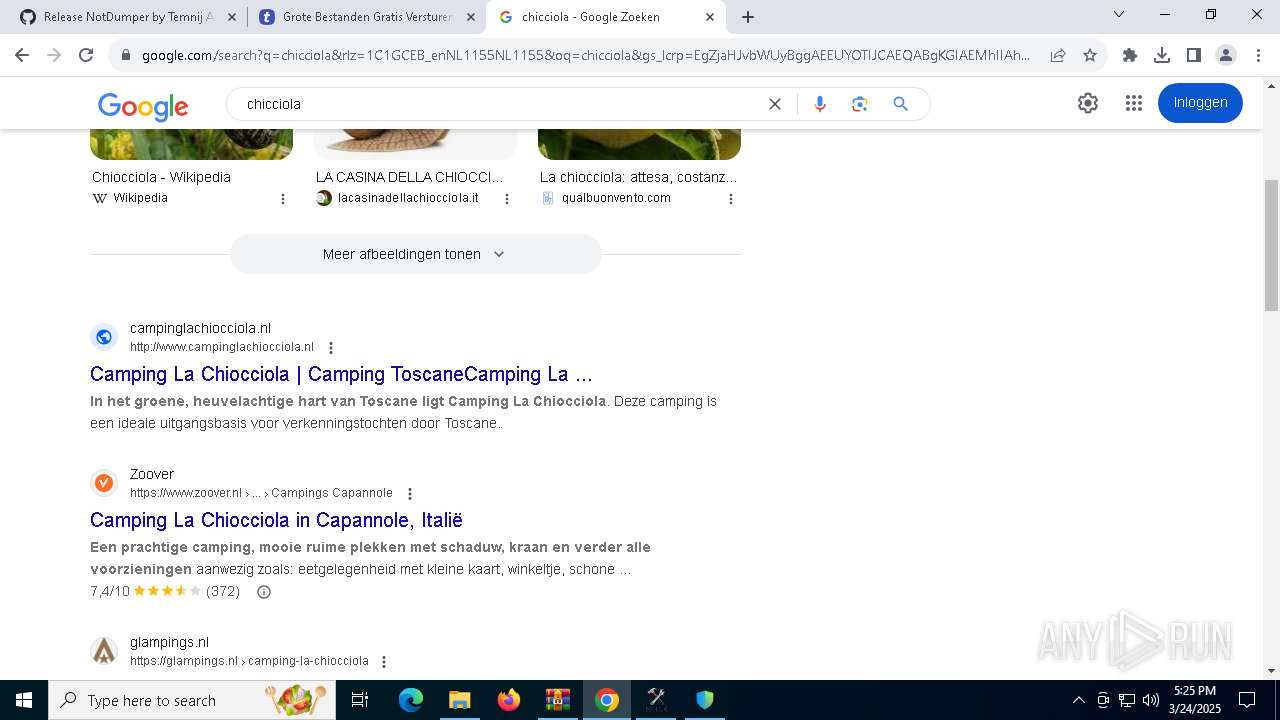This screenshot has width=1280, height=720.
Task: Open more options for qualbuonvento.com image
Action: tap(731, 199)
